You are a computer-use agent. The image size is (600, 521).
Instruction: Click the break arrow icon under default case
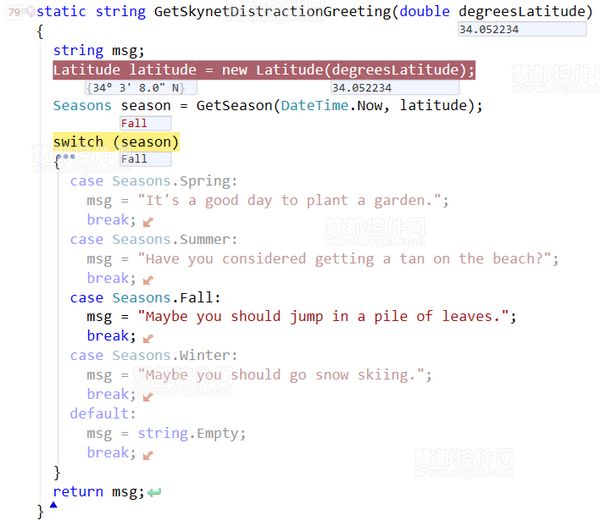click(x=148, y=455)
